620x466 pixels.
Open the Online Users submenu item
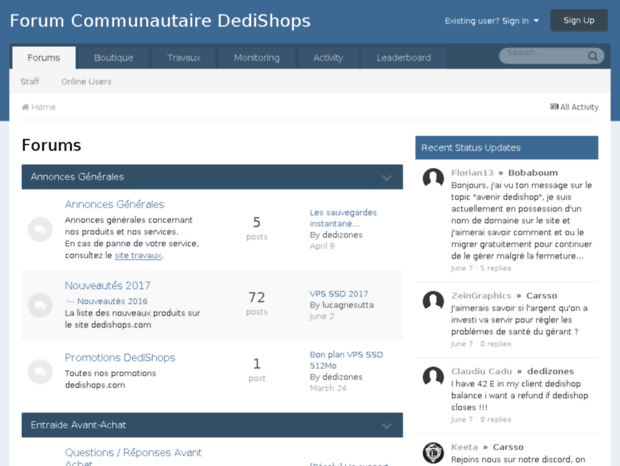pyautogui.click(x=86, y=81)
